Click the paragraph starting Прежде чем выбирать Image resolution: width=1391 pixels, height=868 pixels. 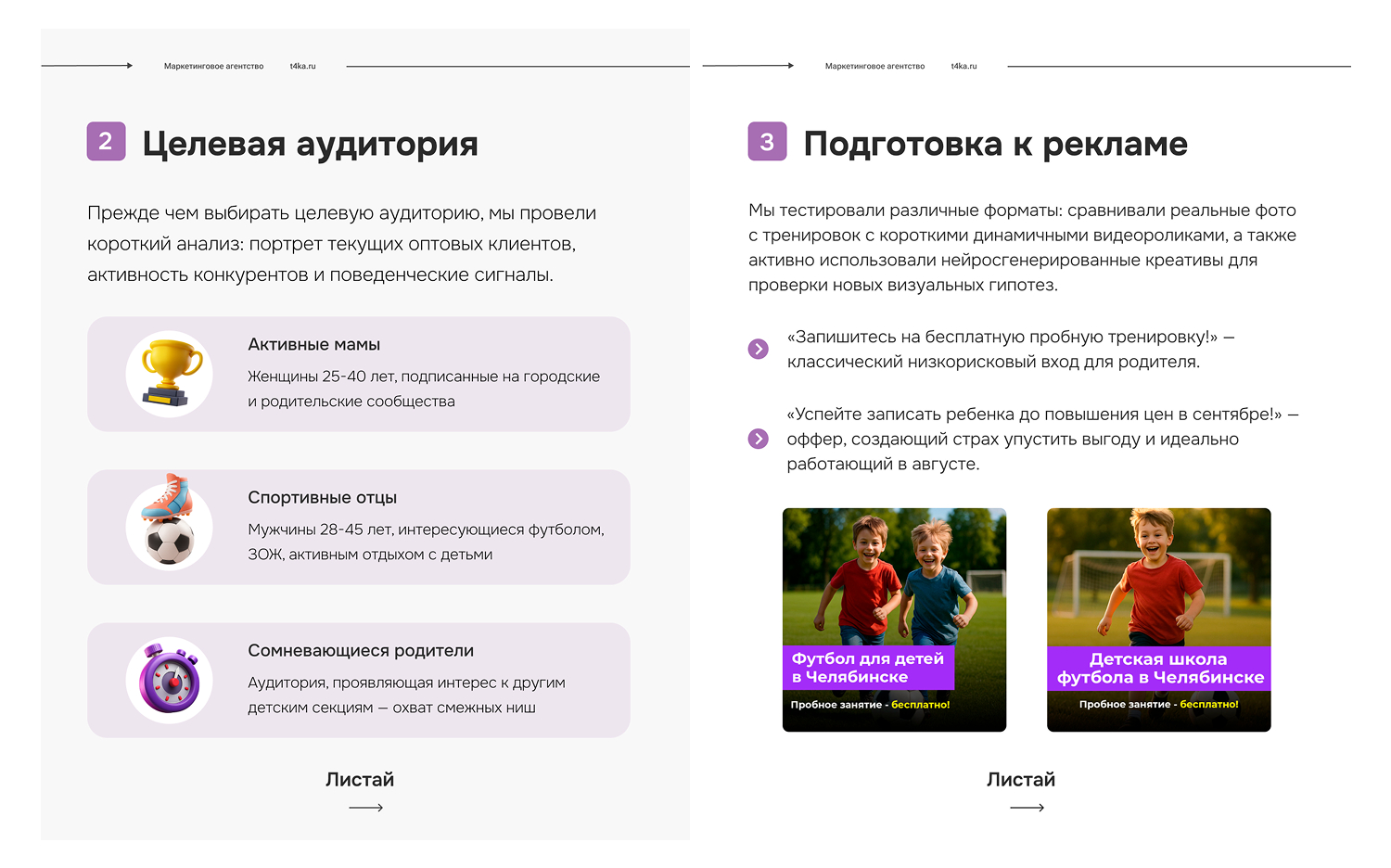342,244
